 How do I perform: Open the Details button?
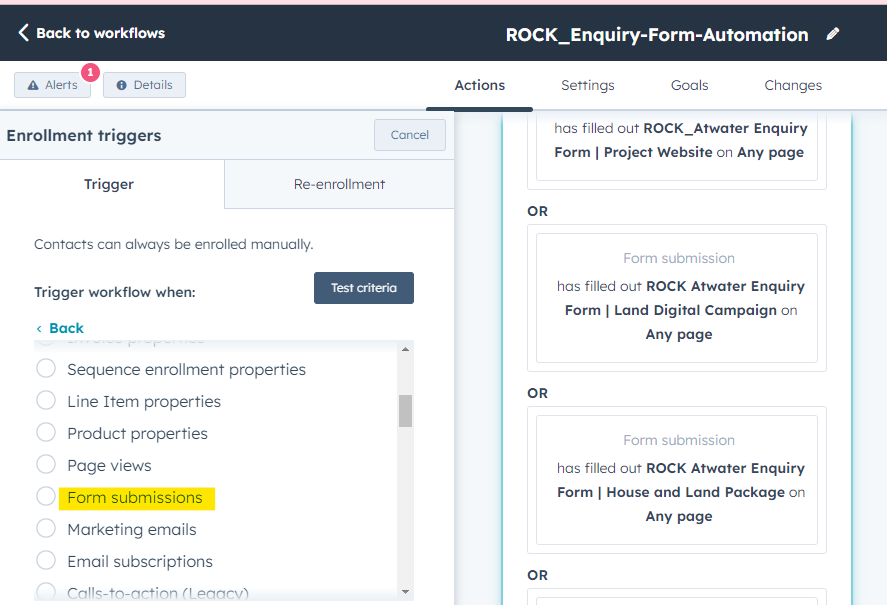144,85
